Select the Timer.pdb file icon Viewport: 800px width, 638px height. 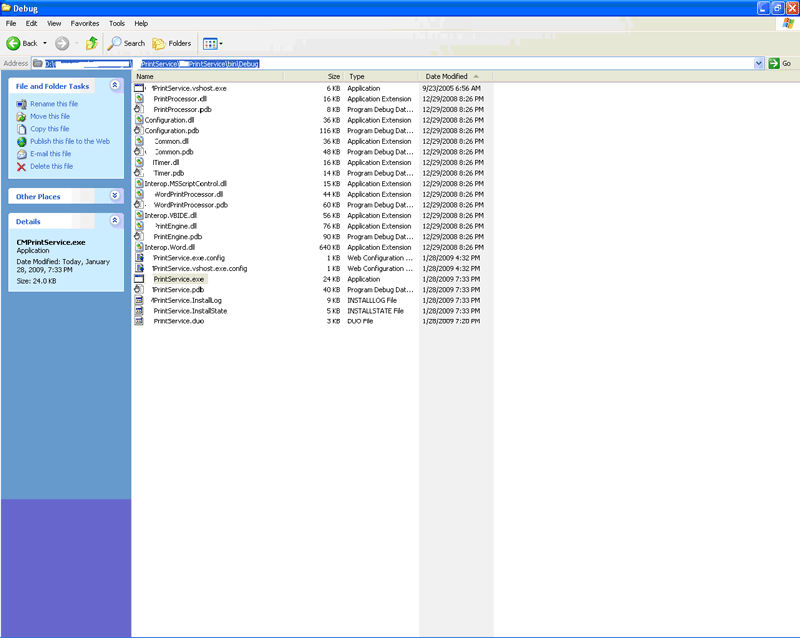tap(139, 173)
